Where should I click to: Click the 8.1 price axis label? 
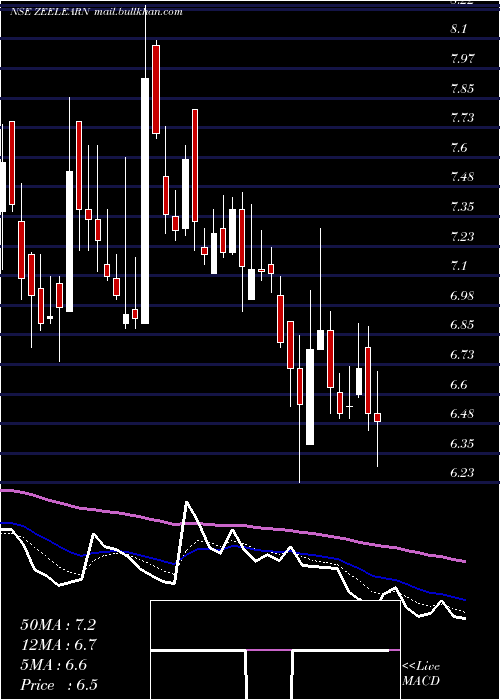459,29
